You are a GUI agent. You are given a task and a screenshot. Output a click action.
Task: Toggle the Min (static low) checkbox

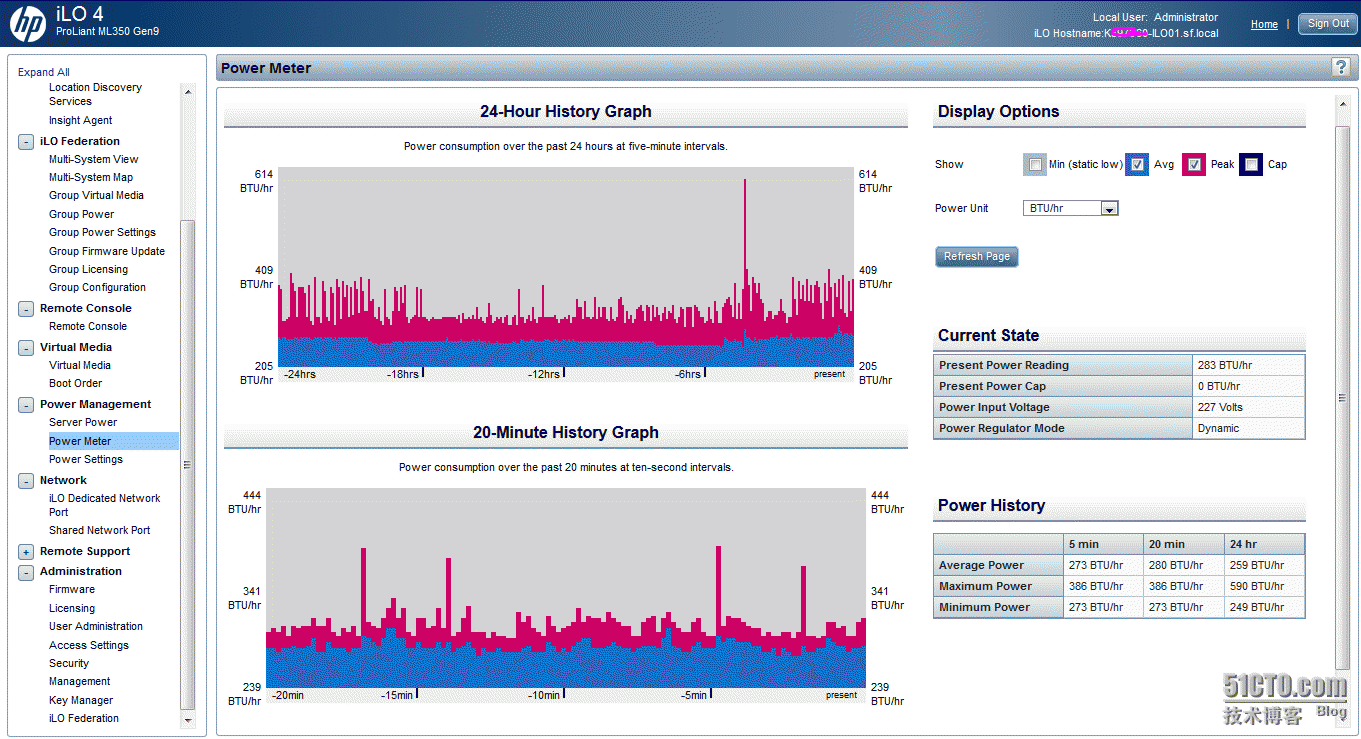1035,165
